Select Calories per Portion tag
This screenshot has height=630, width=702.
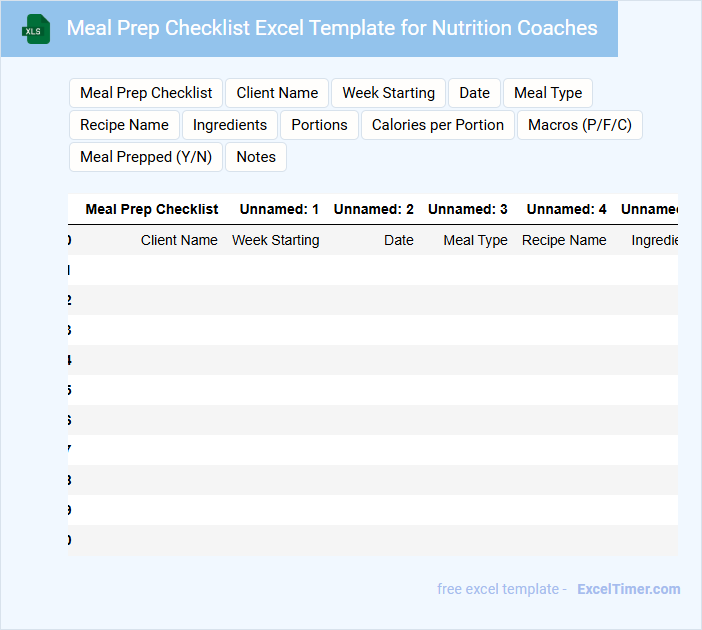438,125
